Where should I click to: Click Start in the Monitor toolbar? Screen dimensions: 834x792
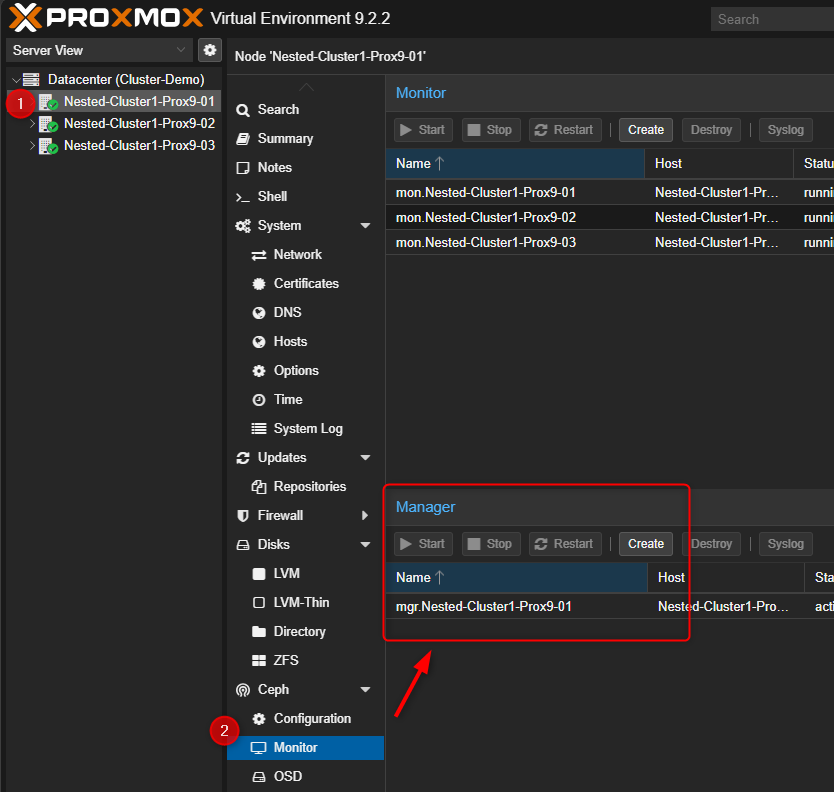[423, 130]
